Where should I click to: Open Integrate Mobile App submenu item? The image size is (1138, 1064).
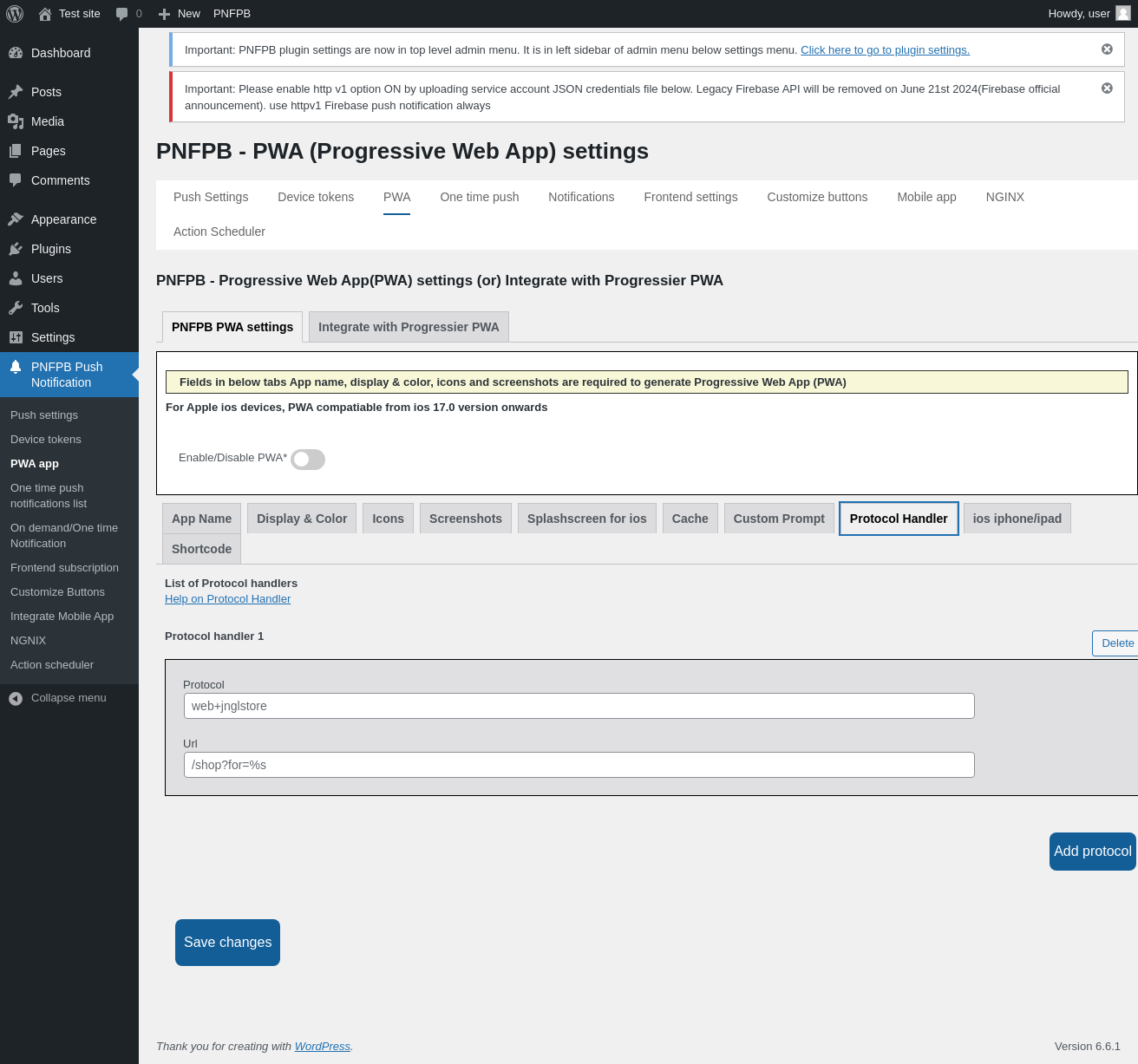[69, 617]
